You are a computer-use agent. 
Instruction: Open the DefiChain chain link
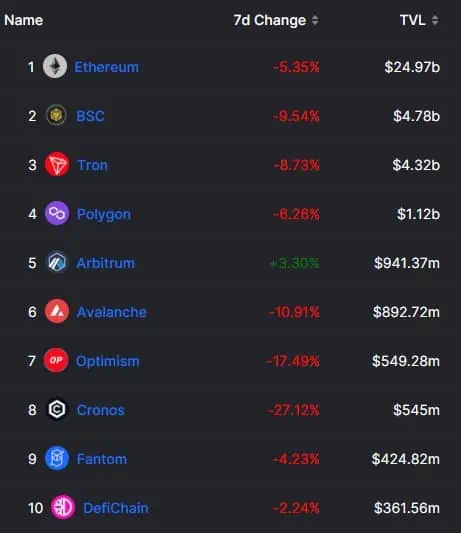point(116,508)
